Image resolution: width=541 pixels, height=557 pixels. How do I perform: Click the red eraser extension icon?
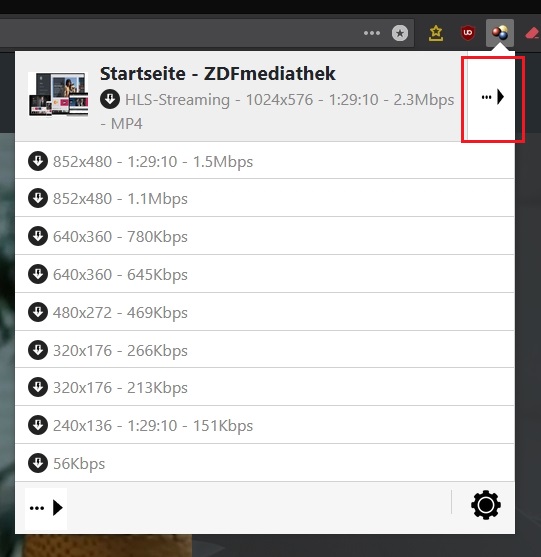tap(532, 33)
